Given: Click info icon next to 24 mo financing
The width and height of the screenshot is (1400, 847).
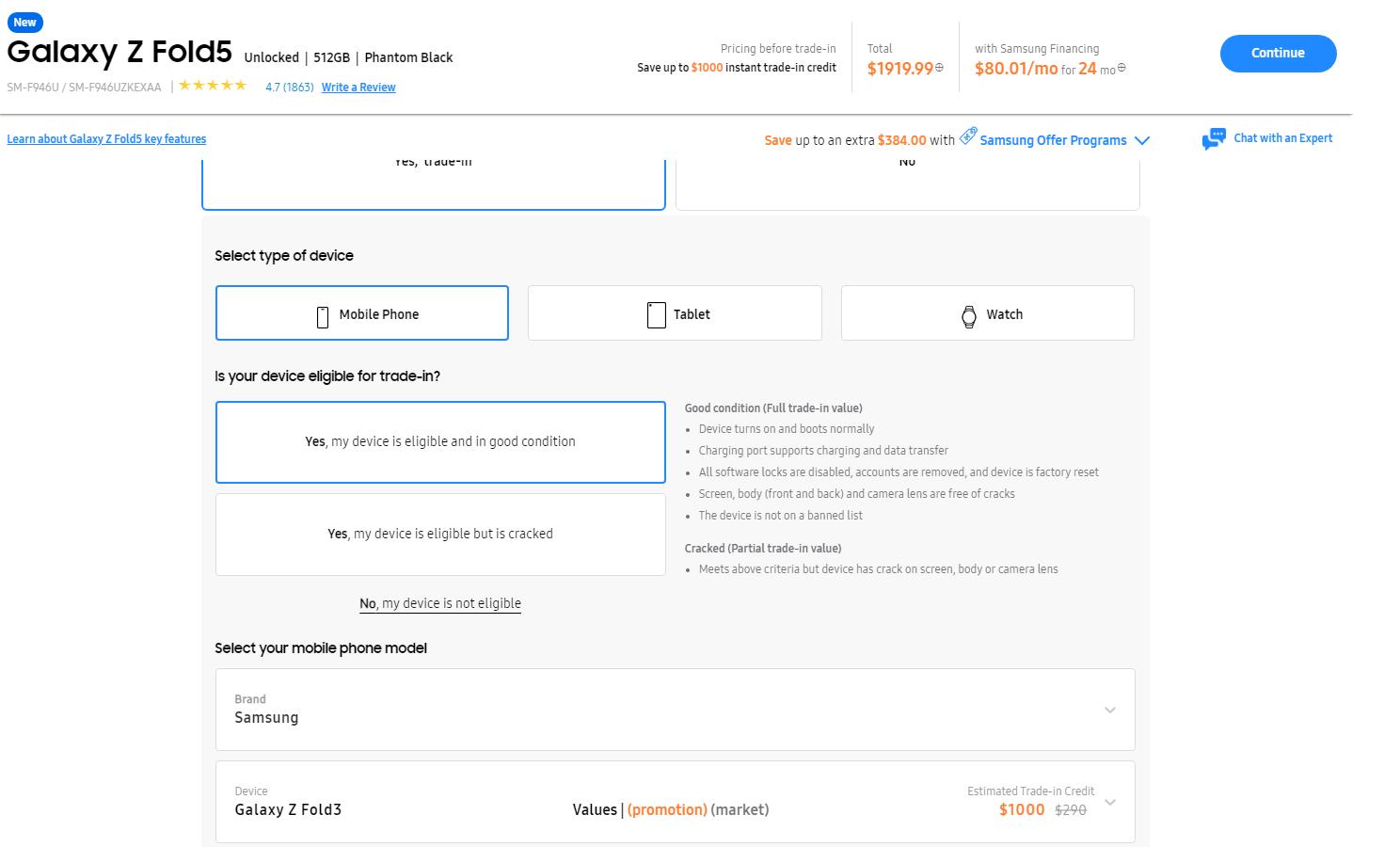Looking at the screenshot, I should coord(1122,68).
